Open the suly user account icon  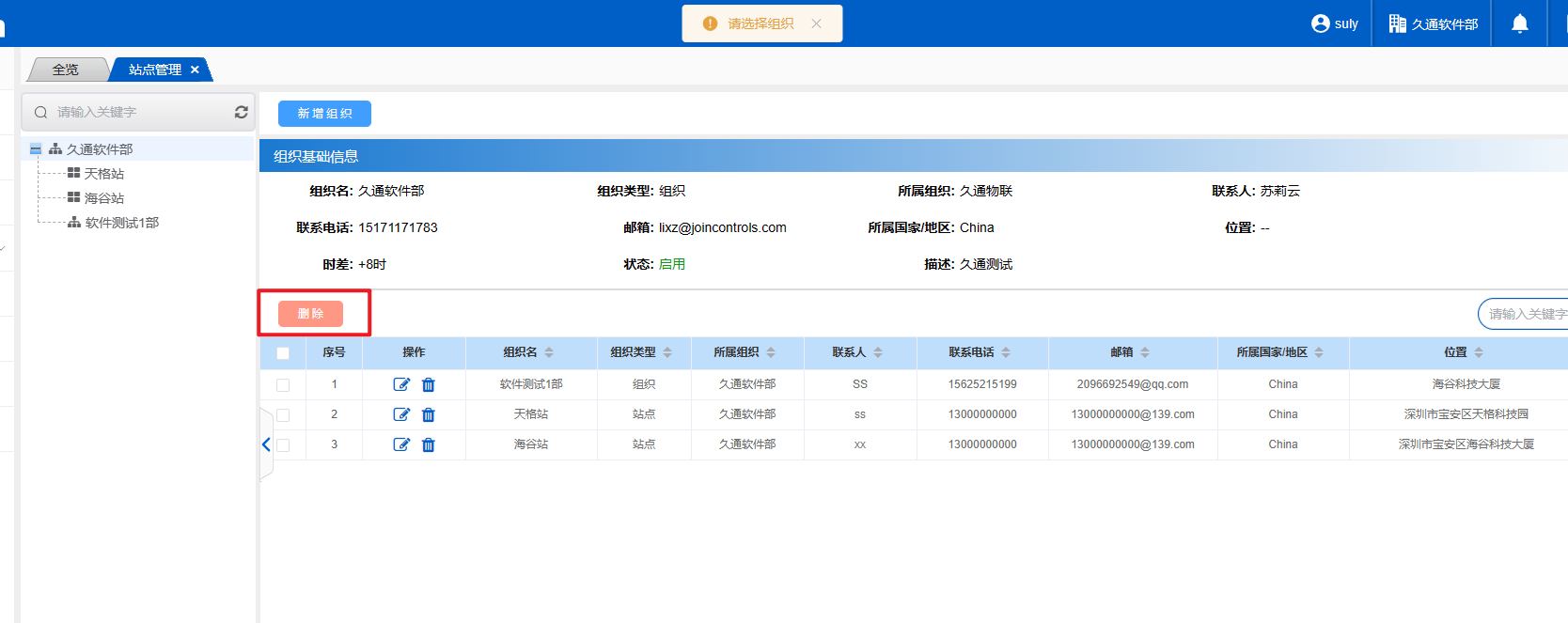click(1320, 23)
